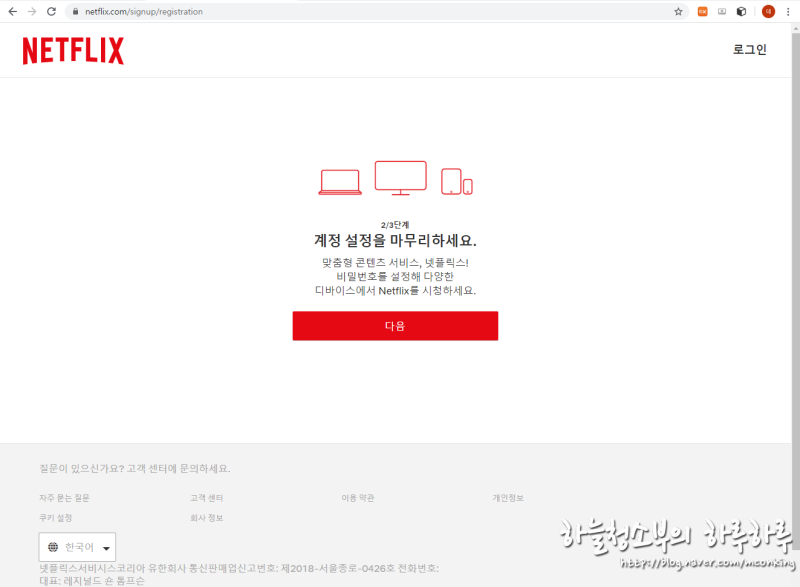Click the browser back arrow

click(13, 11)
